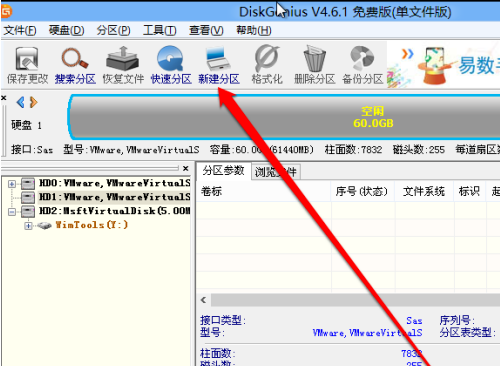Click the WinTools partition drive icon
Viewport: 500px width, 366px height.
click(44, 226)
